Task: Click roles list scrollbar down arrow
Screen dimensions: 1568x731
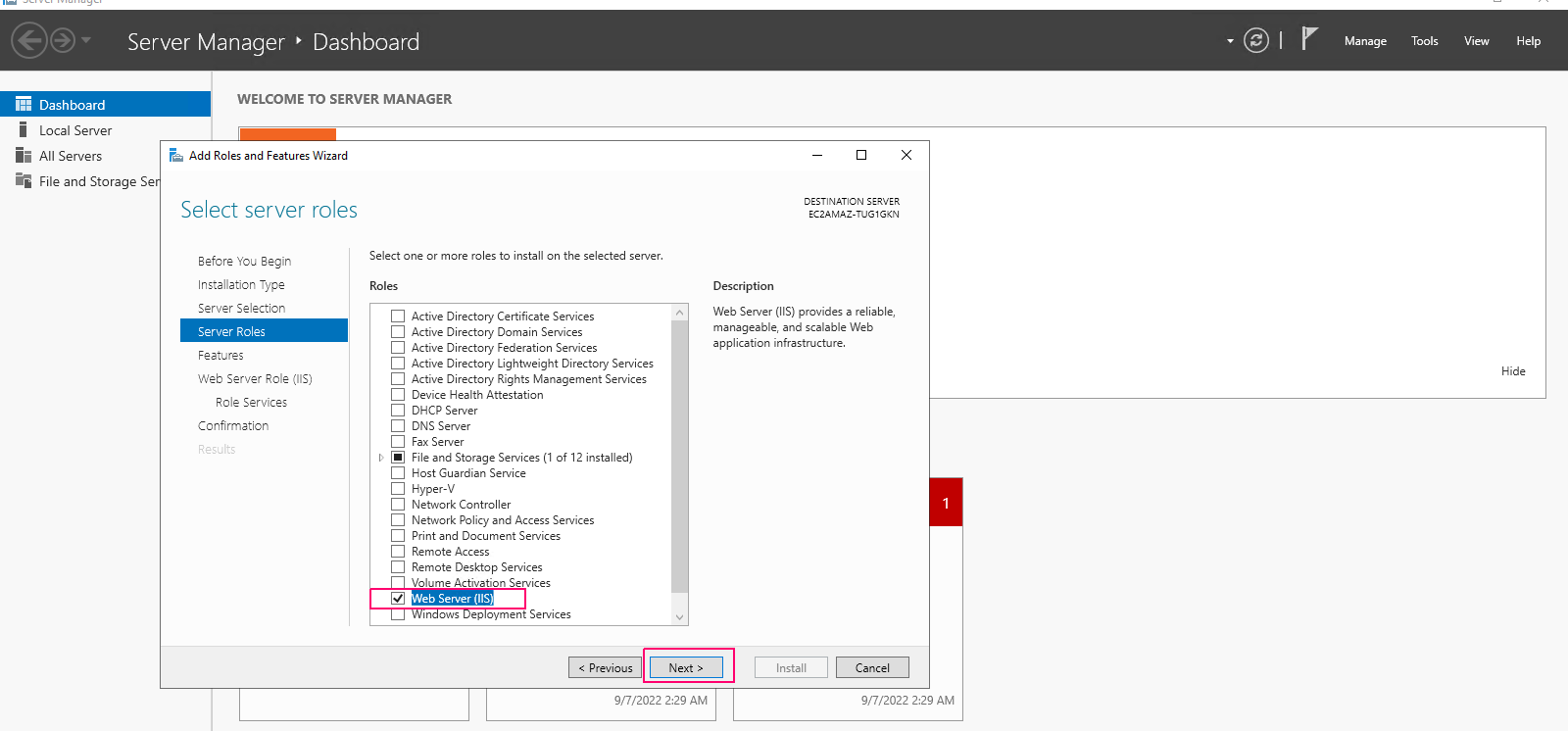Action: [x=680, y=617]
